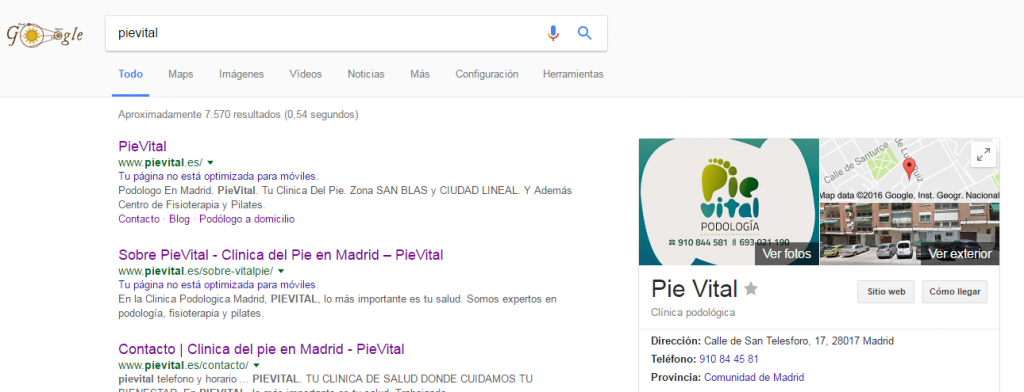Screen dimensions: 1024x392
Task: Start voice search with microphone icon
Action: [x=553, y=33]
